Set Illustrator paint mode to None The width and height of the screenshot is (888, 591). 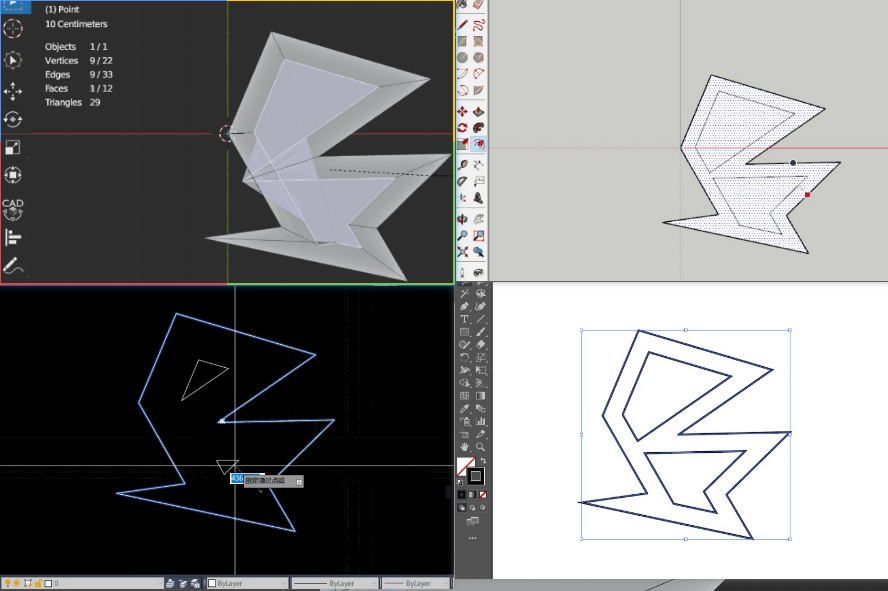click(483, 495)
